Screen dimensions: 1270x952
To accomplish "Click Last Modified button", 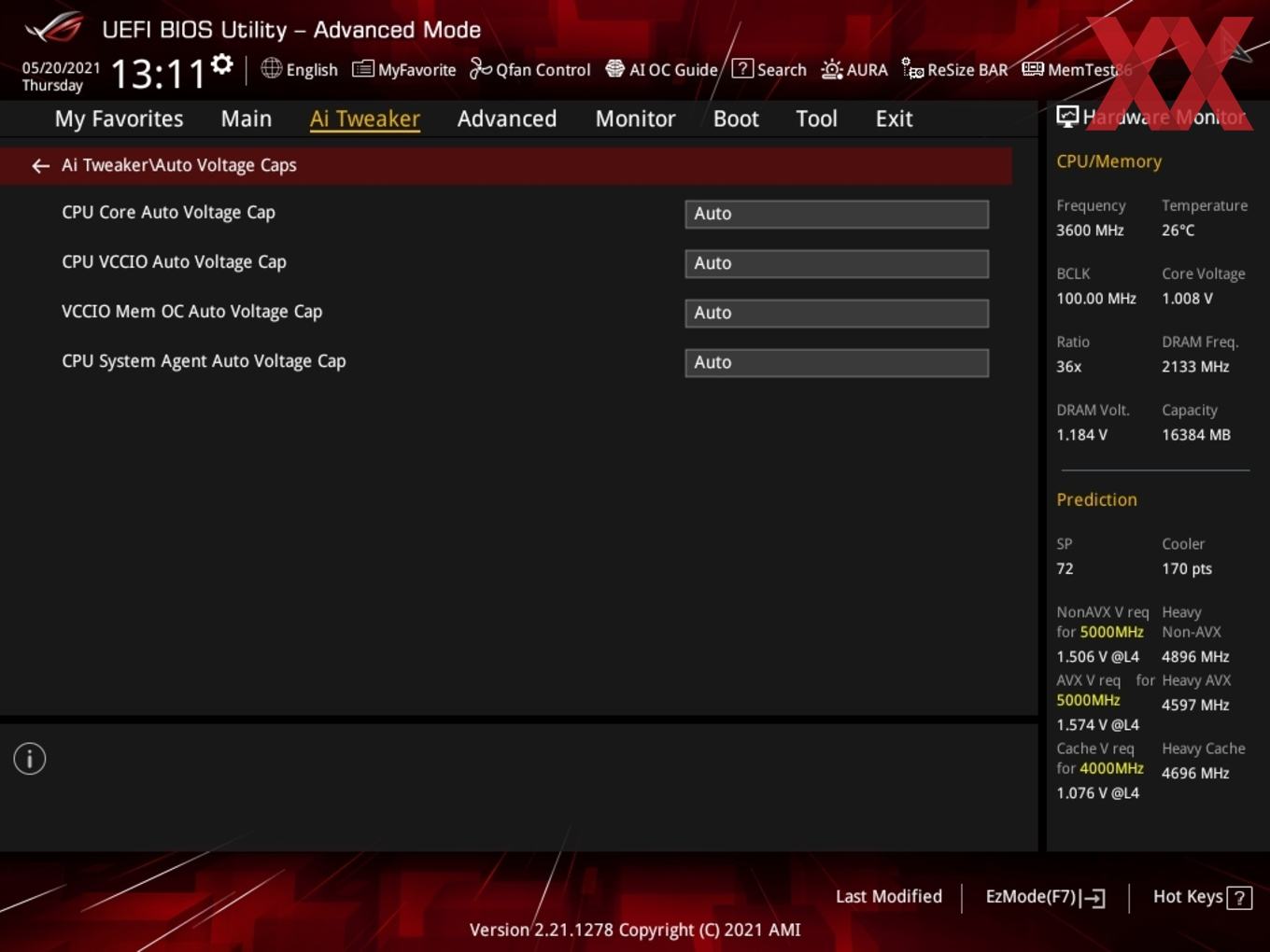I will click(x=889, y=896).
